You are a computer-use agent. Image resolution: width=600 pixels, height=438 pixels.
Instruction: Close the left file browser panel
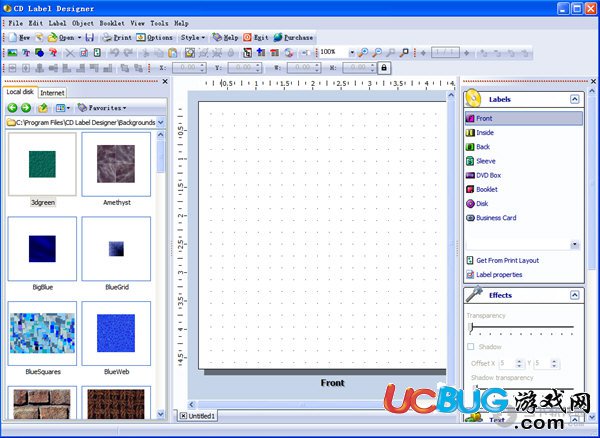click(165, 81)
